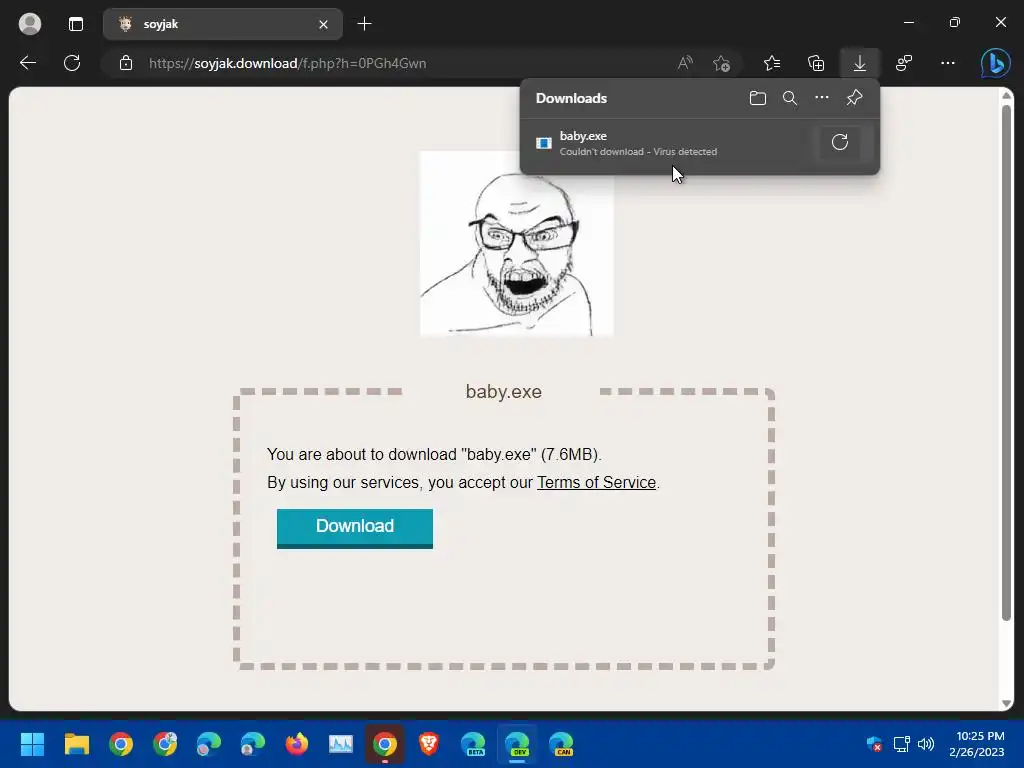
Task: Enable Read aloud from address bar
Action: click(x=685, y=63)
